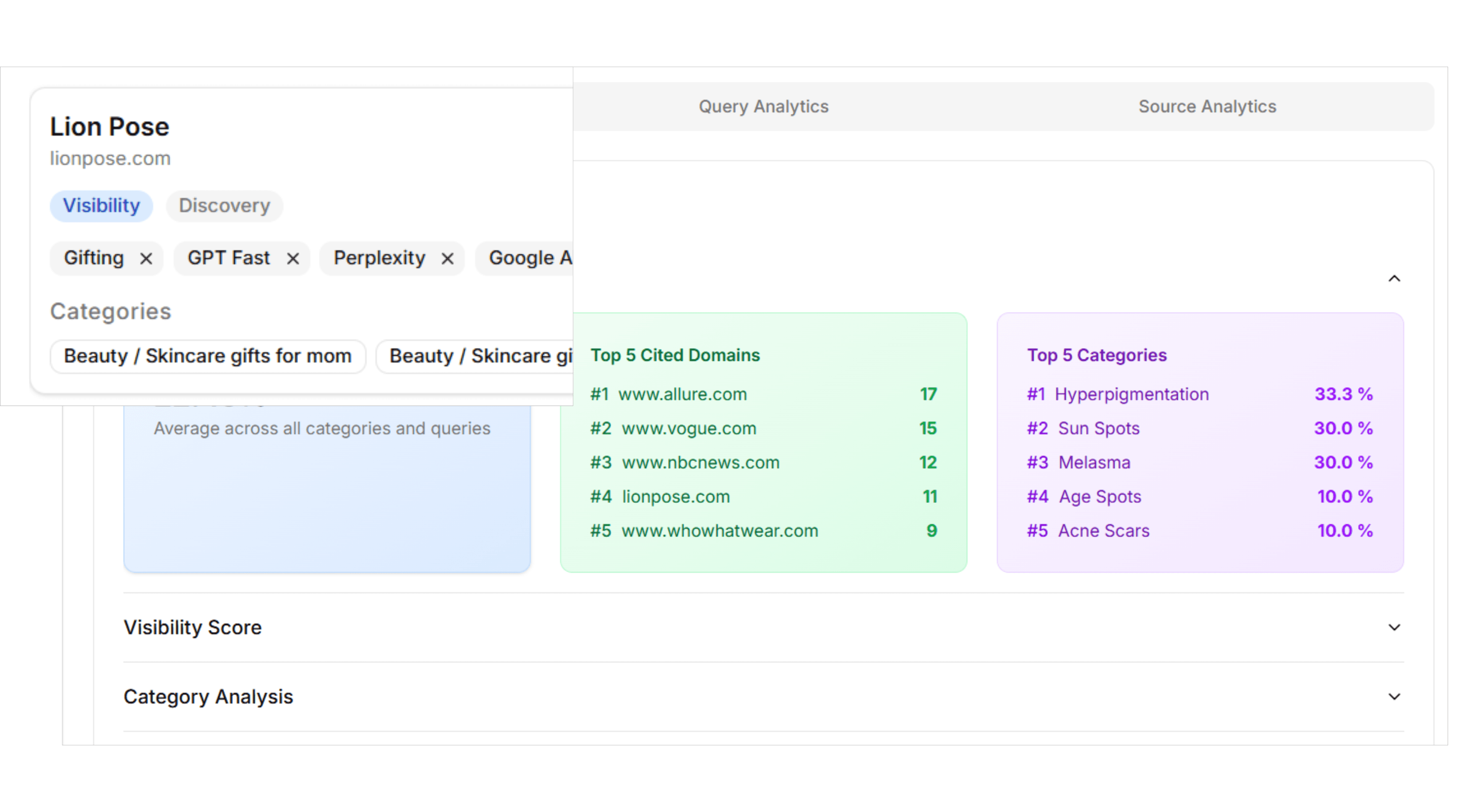1472x812 pixels.
Task: Remove the GPT Fast filter chip
Action: 292,259
